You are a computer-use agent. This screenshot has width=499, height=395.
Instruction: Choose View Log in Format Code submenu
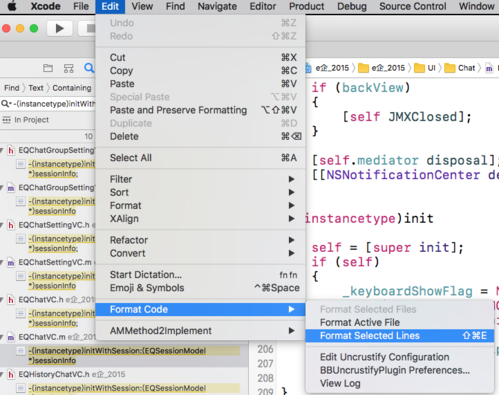pos(399,384)
